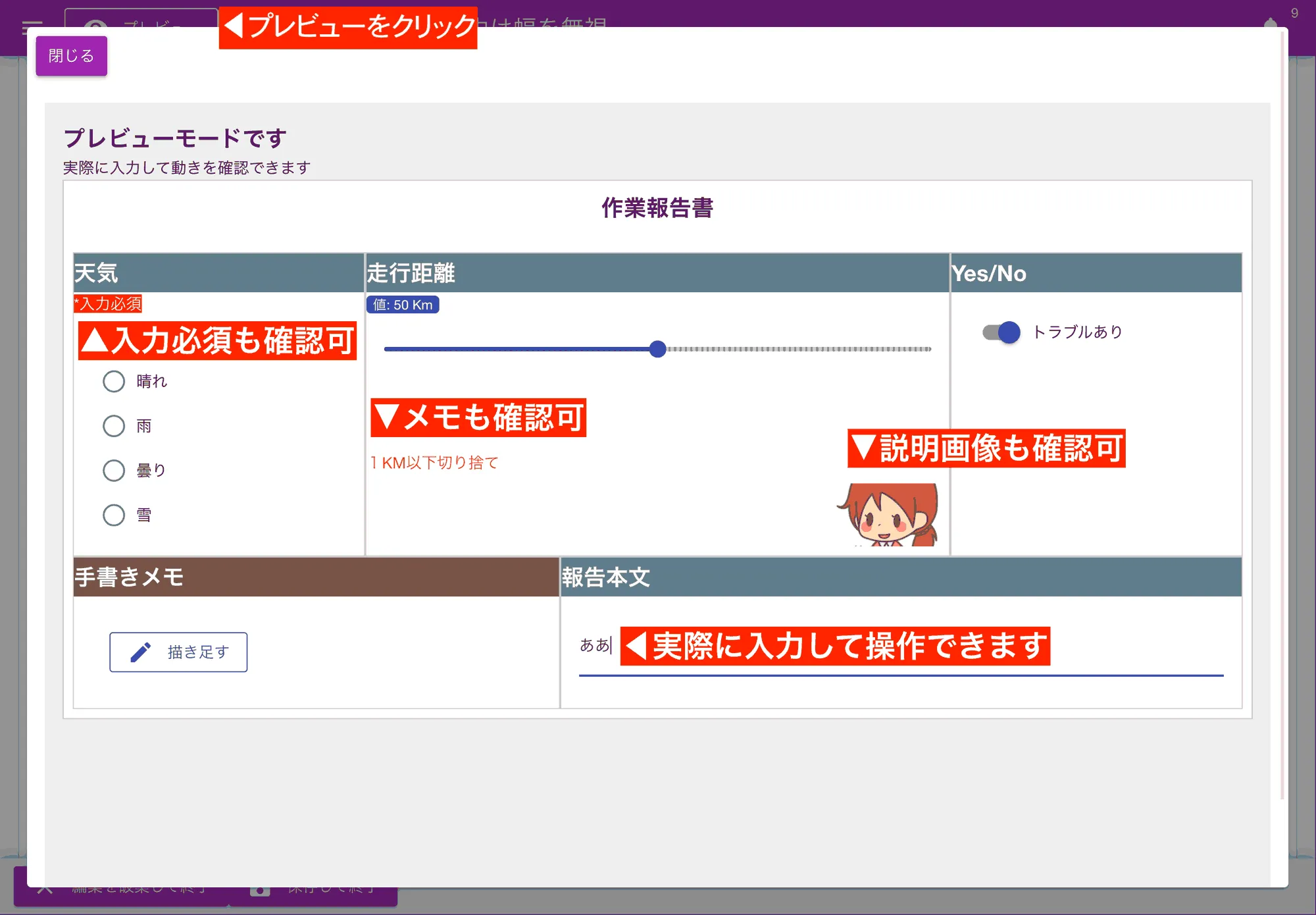Disable the トラブルあり toggle
1316x915 pixels.
(1001, 332)
